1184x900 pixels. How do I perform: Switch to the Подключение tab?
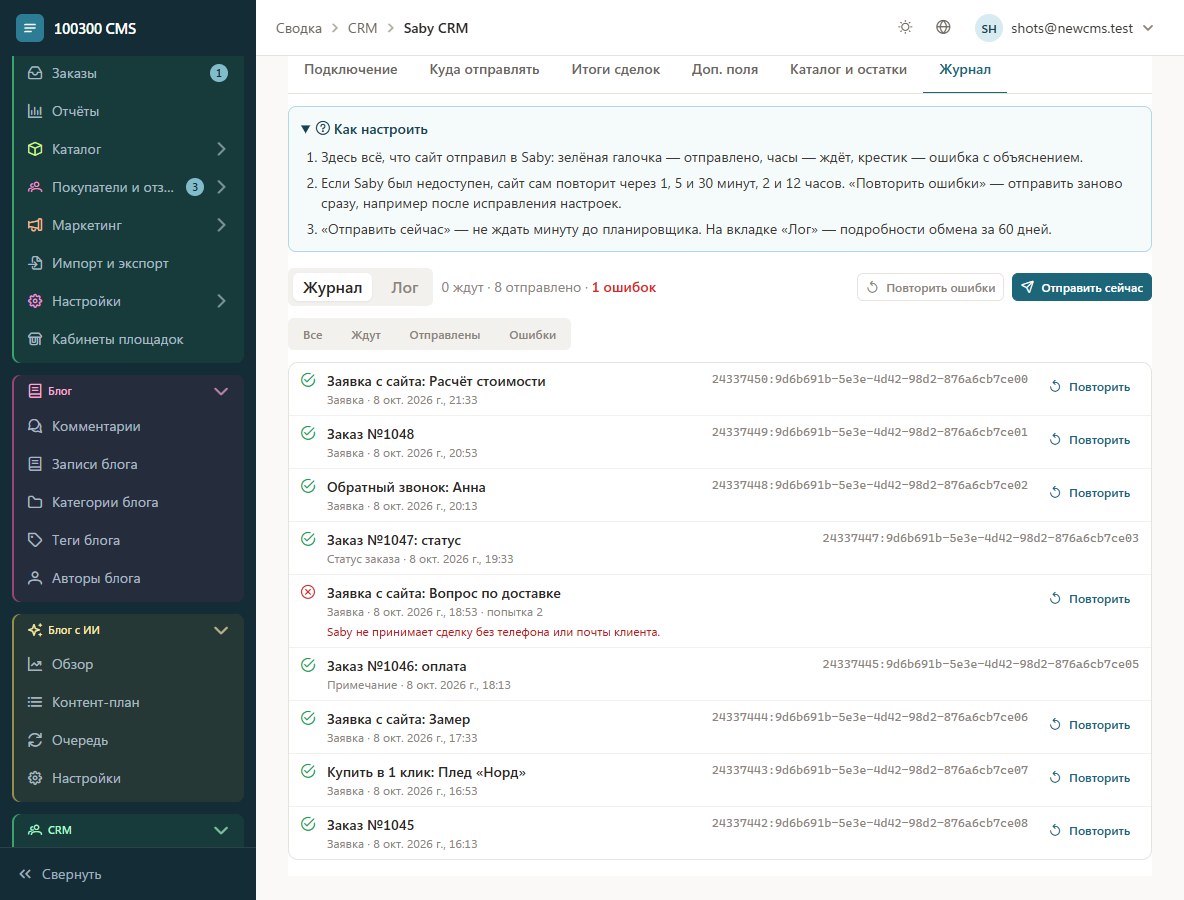[350, 69]
